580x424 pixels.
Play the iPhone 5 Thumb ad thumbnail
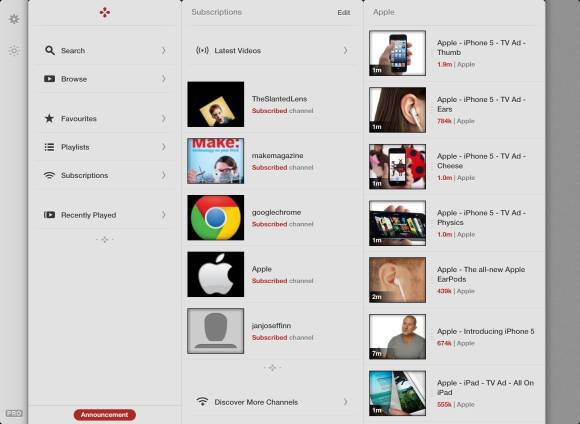pyautogui.click(x=398, y=53)
